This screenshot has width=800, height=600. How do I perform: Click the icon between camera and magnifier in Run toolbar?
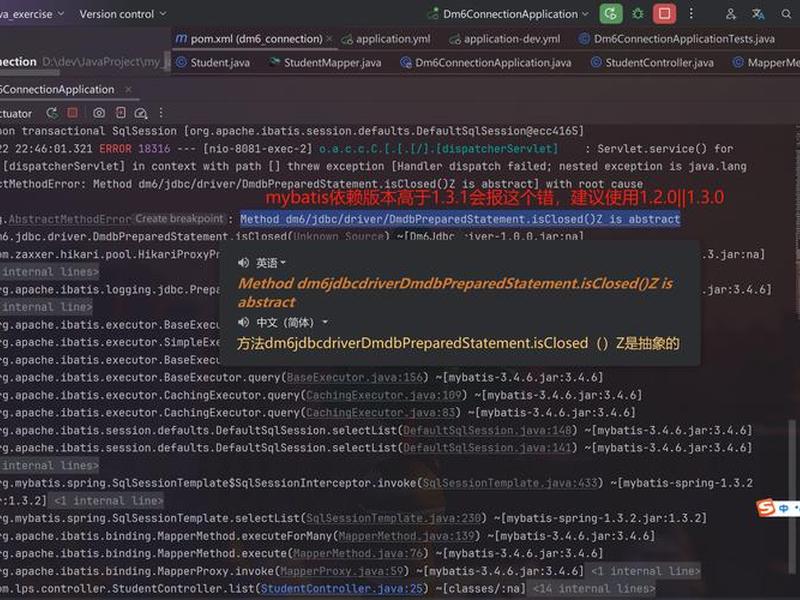(120, 113)
